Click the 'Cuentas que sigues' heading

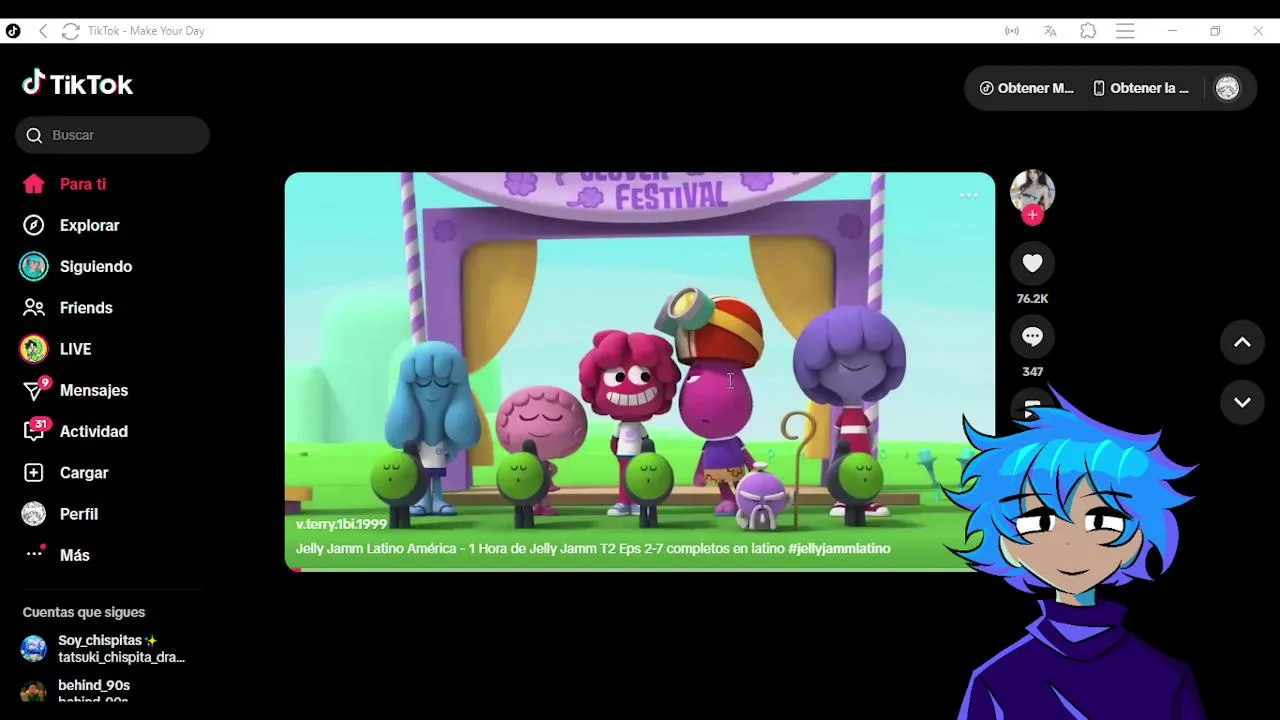[x=84, y=612]
